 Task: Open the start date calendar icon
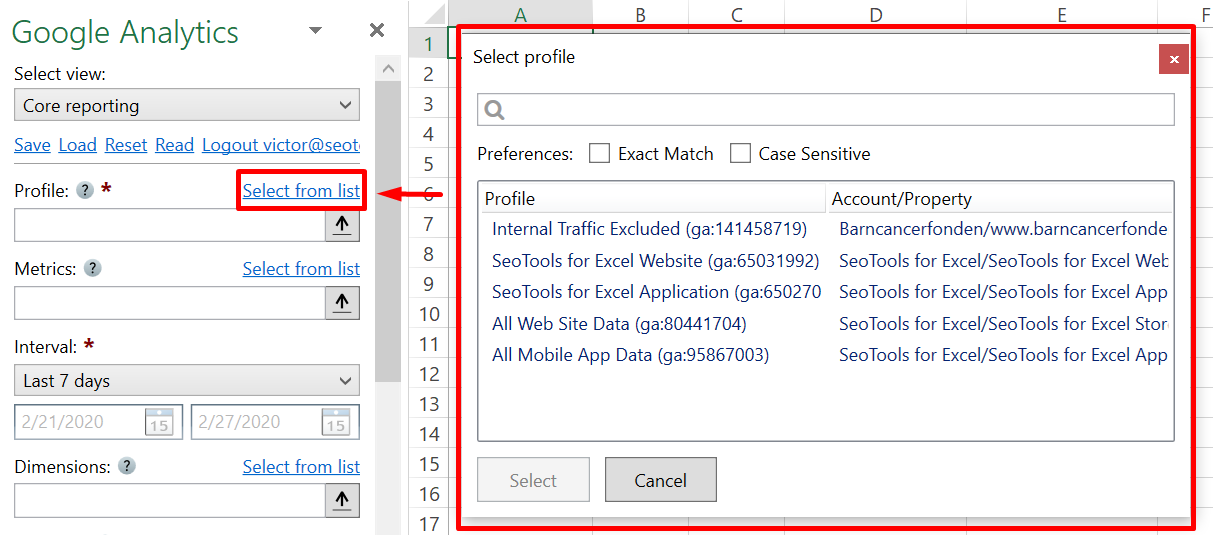[159, 422]
